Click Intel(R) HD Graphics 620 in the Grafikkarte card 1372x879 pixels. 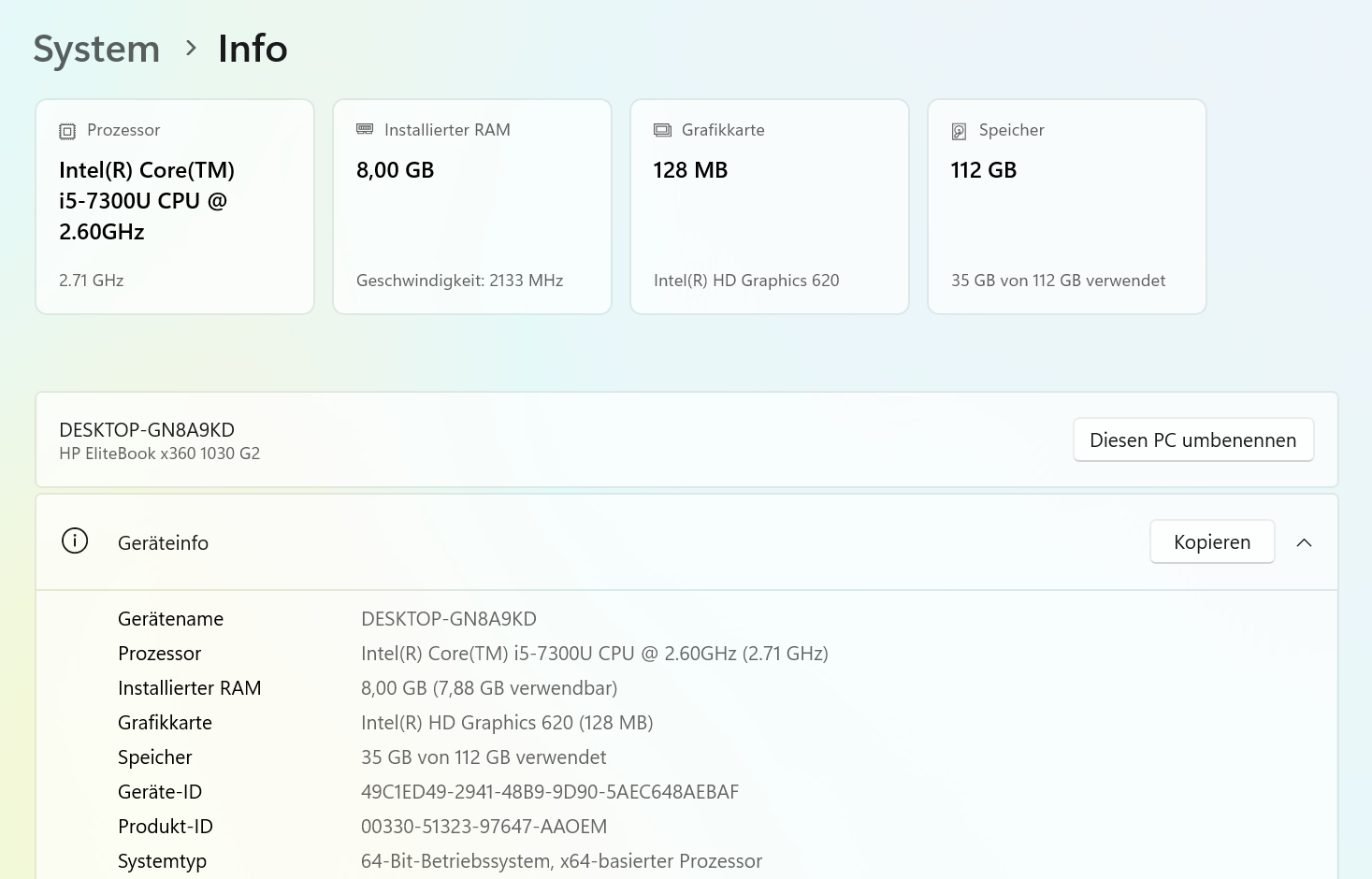pyautogui.click(x=746, y=281)
